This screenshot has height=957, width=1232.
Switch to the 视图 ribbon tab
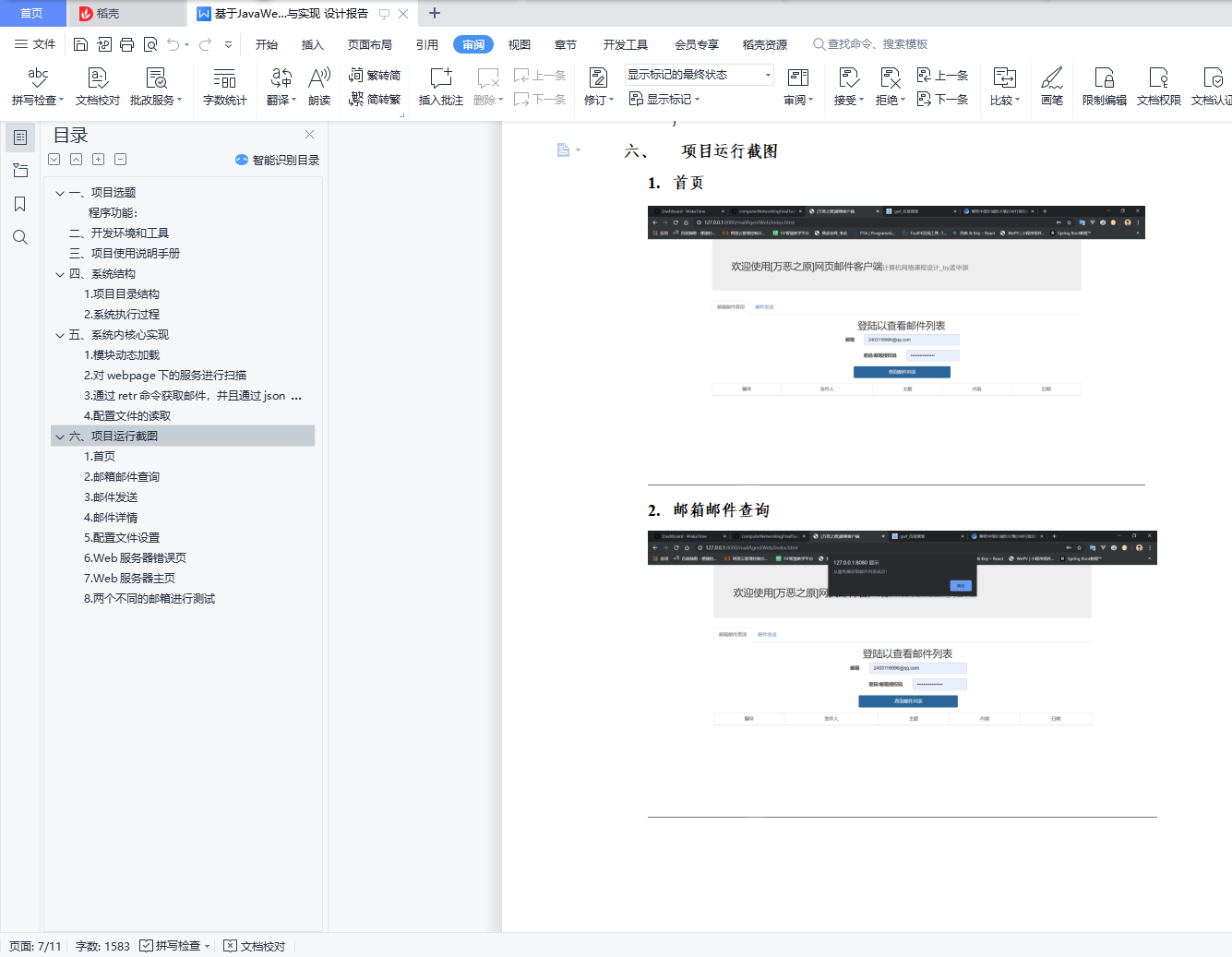pyautogui.click(x=520, y=44)
